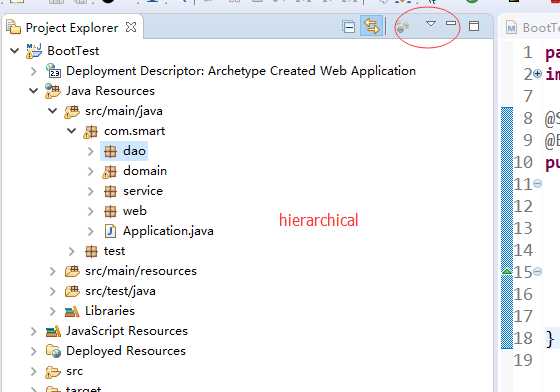Close the Project Explorer tab
The image size is (560, 392).
click(x=131, y=27)
